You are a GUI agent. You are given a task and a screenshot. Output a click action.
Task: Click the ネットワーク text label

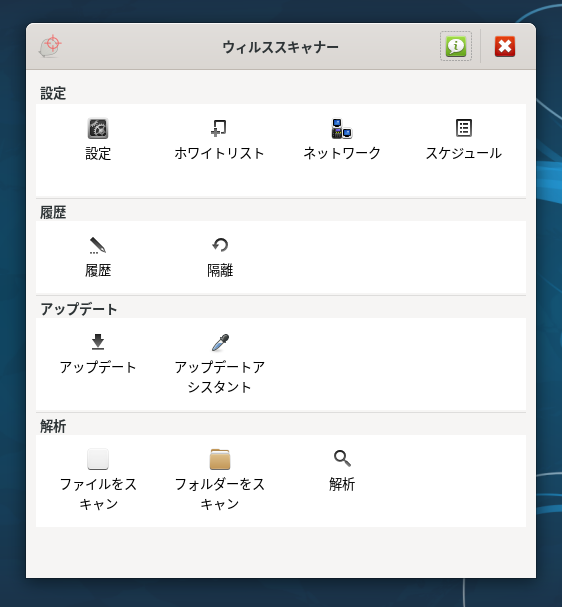(x=342, y=154)
